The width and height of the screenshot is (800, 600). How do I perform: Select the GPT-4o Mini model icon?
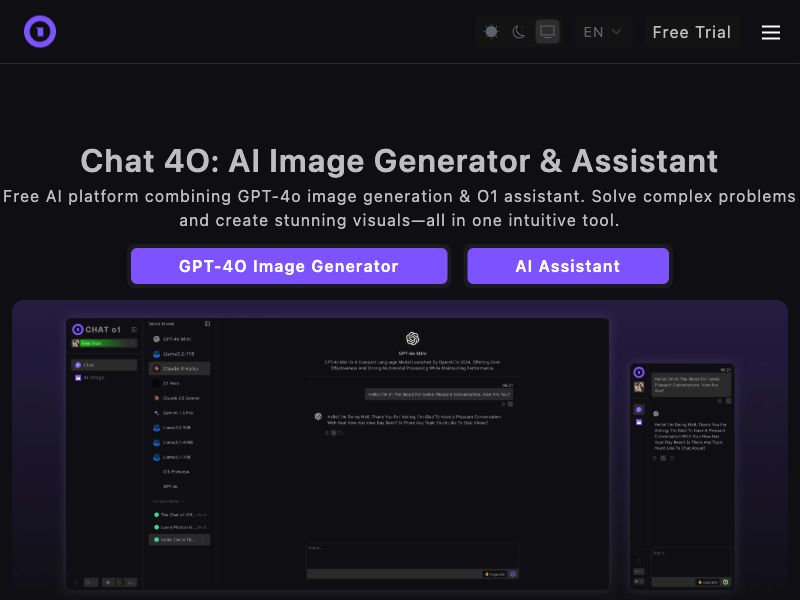coord(156,338)
